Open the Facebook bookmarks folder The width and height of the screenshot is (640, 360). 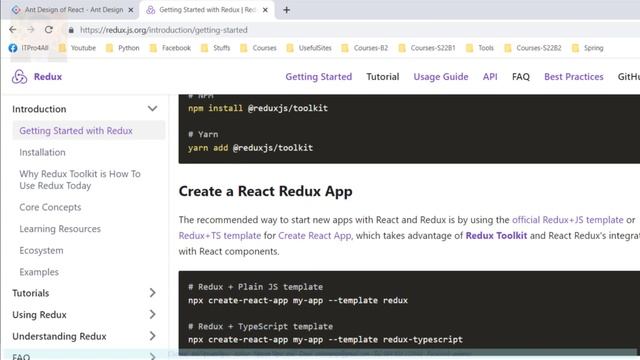tap(170, 48)
